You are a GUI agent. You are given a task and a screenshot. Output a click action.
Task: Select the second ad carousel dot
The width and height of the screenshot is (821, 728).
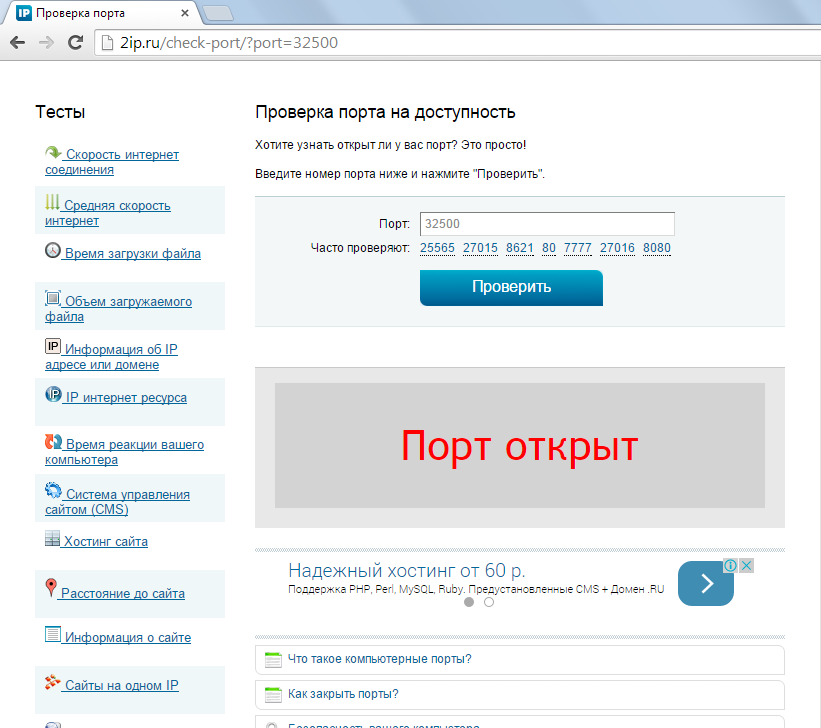(489, 602)
